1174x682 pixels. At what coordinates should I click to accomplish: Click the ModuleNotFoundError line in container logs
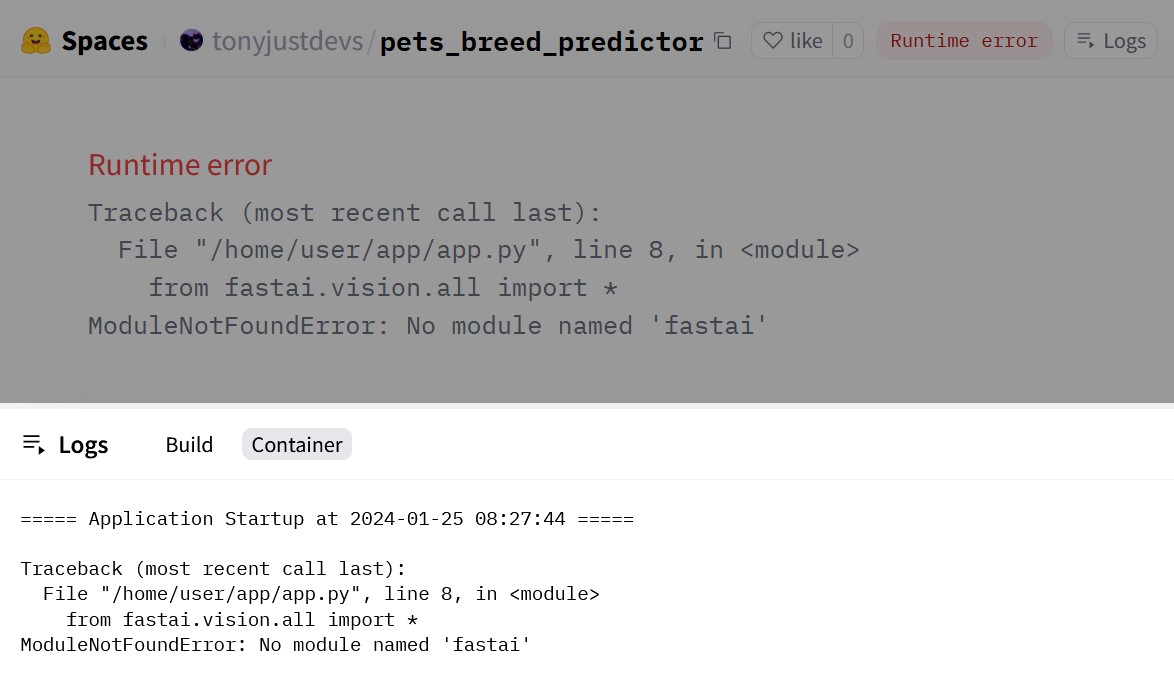click(x=276, y=645)
